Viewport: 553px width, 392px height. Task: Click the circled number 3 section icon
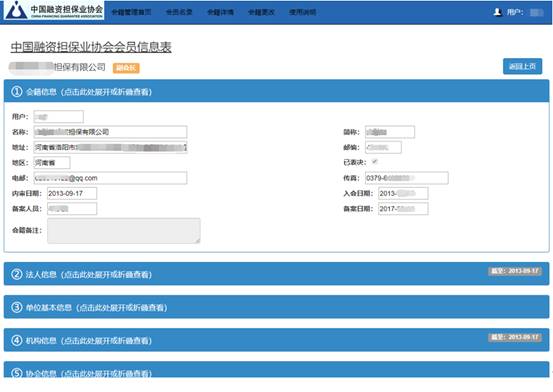point(17,307)
